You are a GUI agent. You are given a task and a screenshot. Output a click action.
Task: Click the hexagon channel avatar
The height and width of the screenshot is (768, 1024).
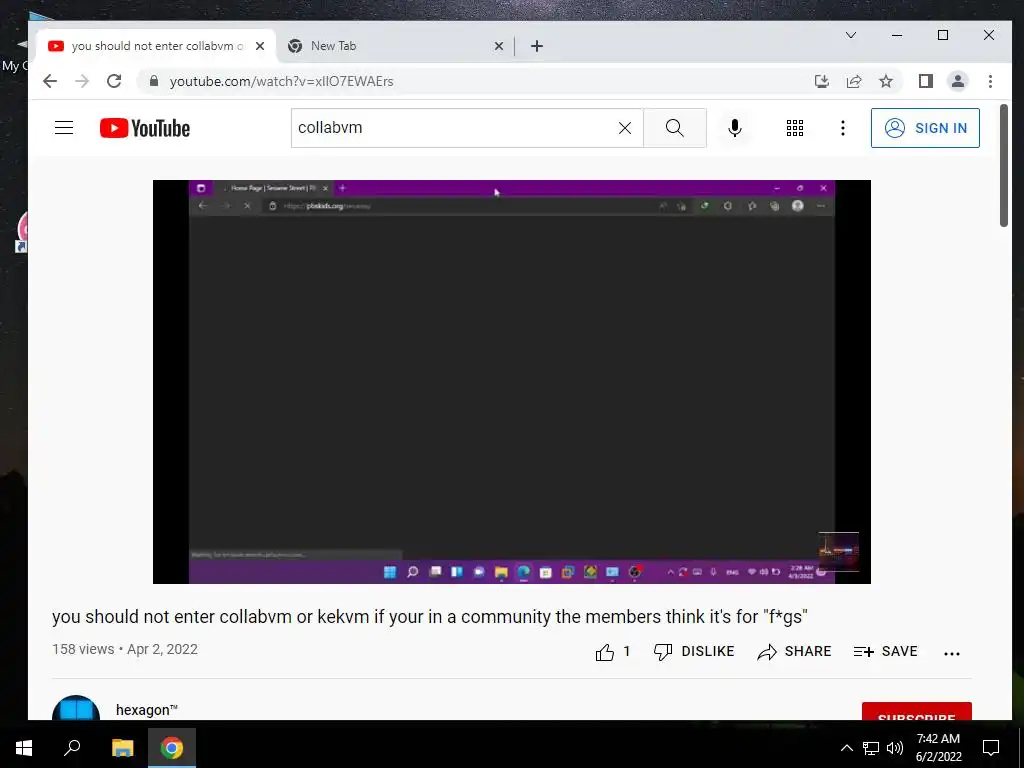coord(76,708)
